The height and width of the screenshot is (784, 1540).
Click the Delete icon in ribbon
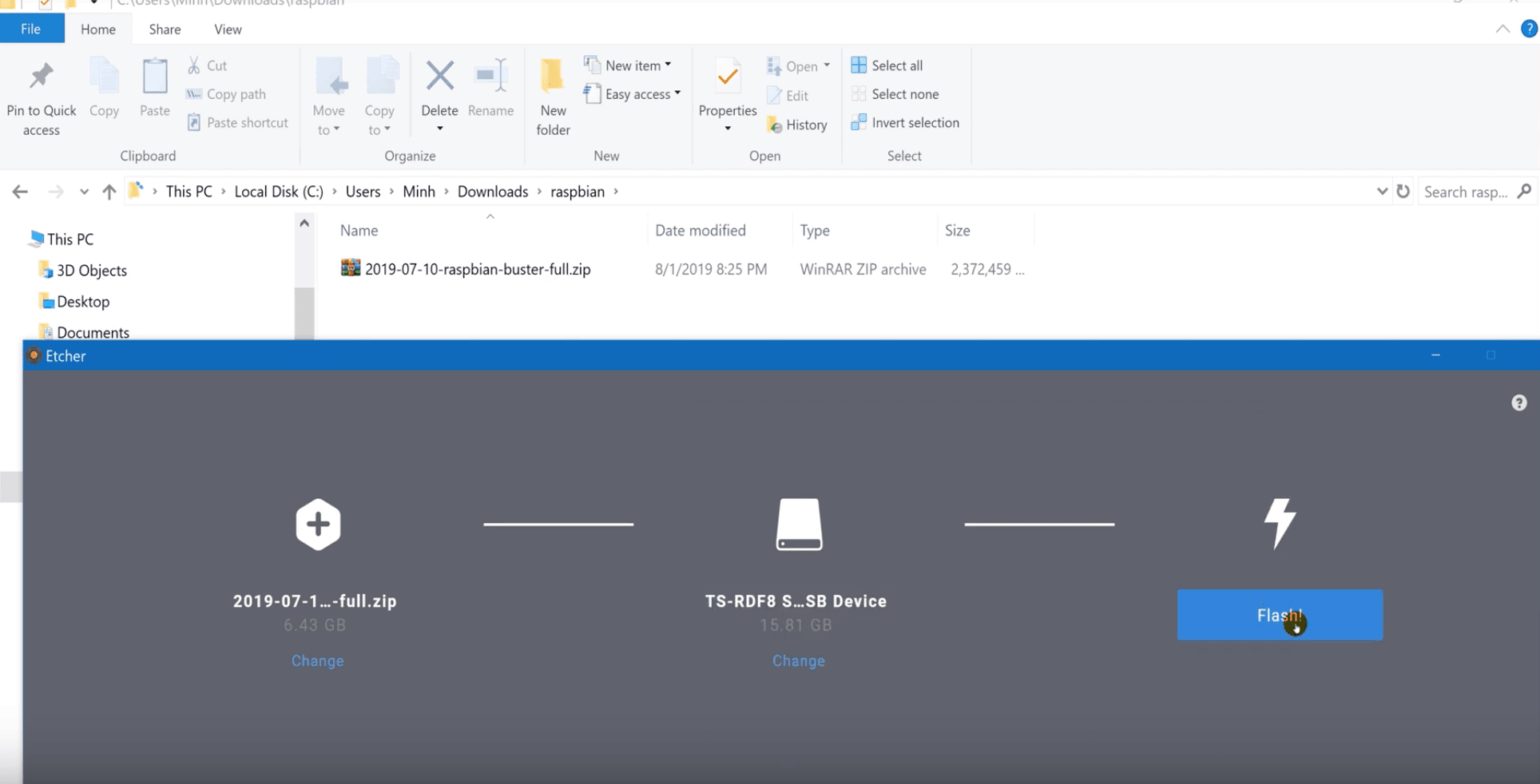coord(439,77)
